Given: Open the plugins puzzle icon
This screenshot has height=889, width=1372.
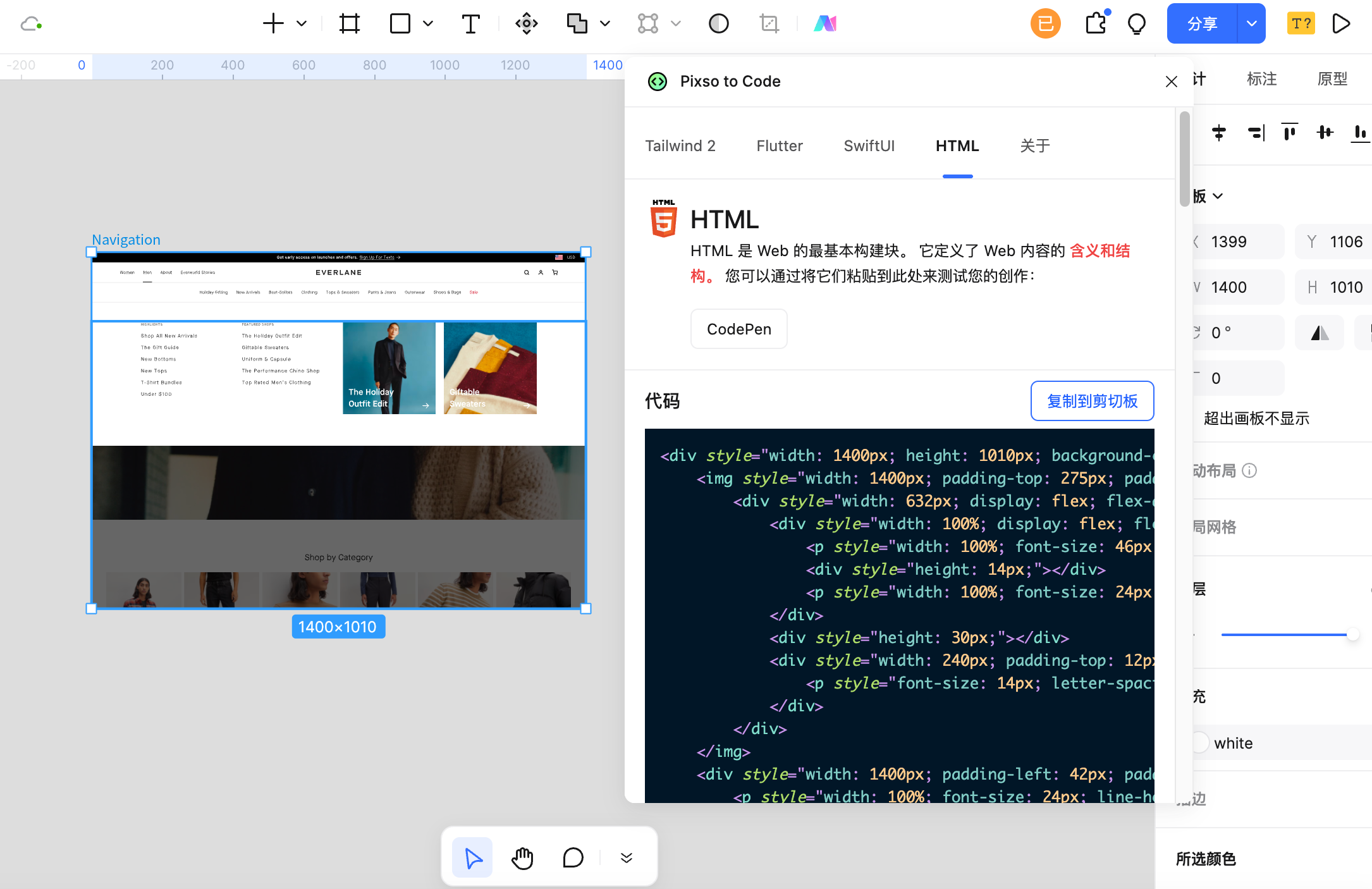Looking at the screenshot, I should pyautogui.click(x=1097, y=23).
